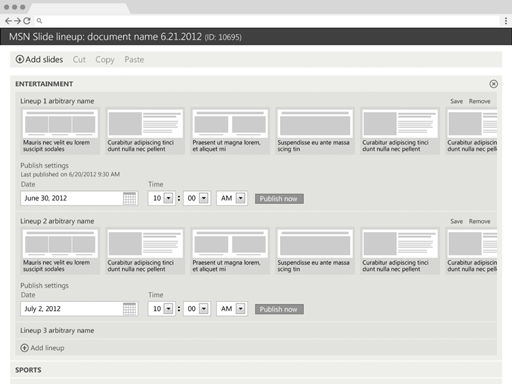Click Cut in the toolbar
This screenshot has width=512, height=384.
79,59
